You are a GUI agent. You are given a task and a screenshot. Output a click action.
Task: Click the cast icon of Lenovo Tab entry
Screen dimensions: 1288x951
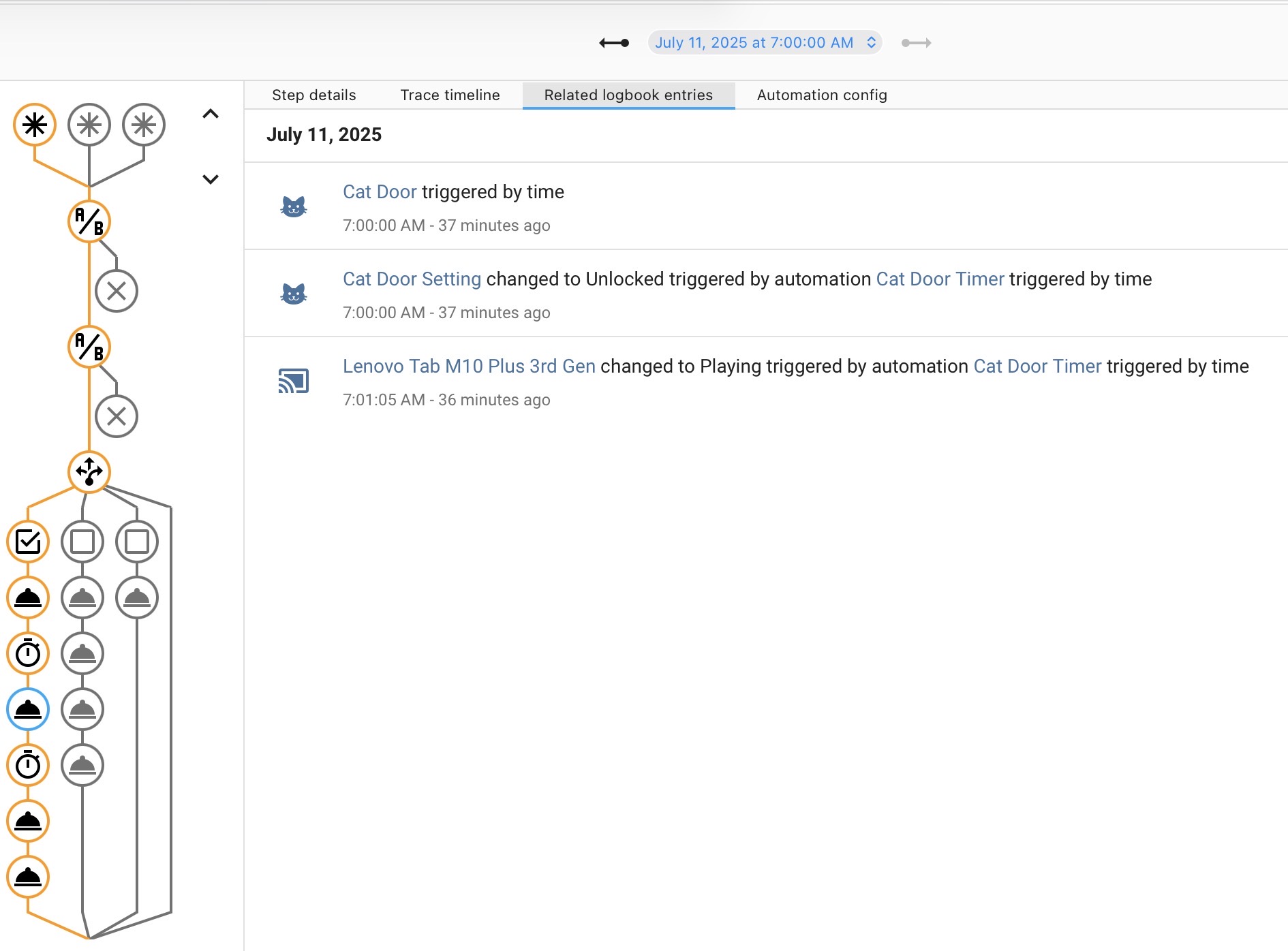294,381
